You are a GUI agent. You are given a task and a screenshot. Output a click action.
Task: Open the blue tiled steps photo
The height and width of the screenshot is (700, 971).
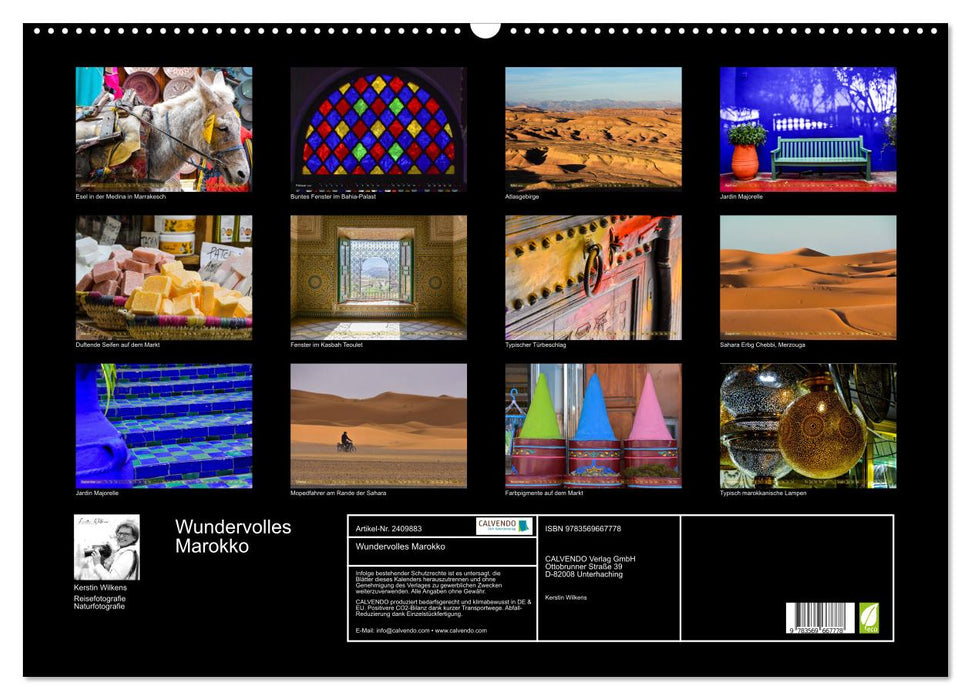coord(163,426)
